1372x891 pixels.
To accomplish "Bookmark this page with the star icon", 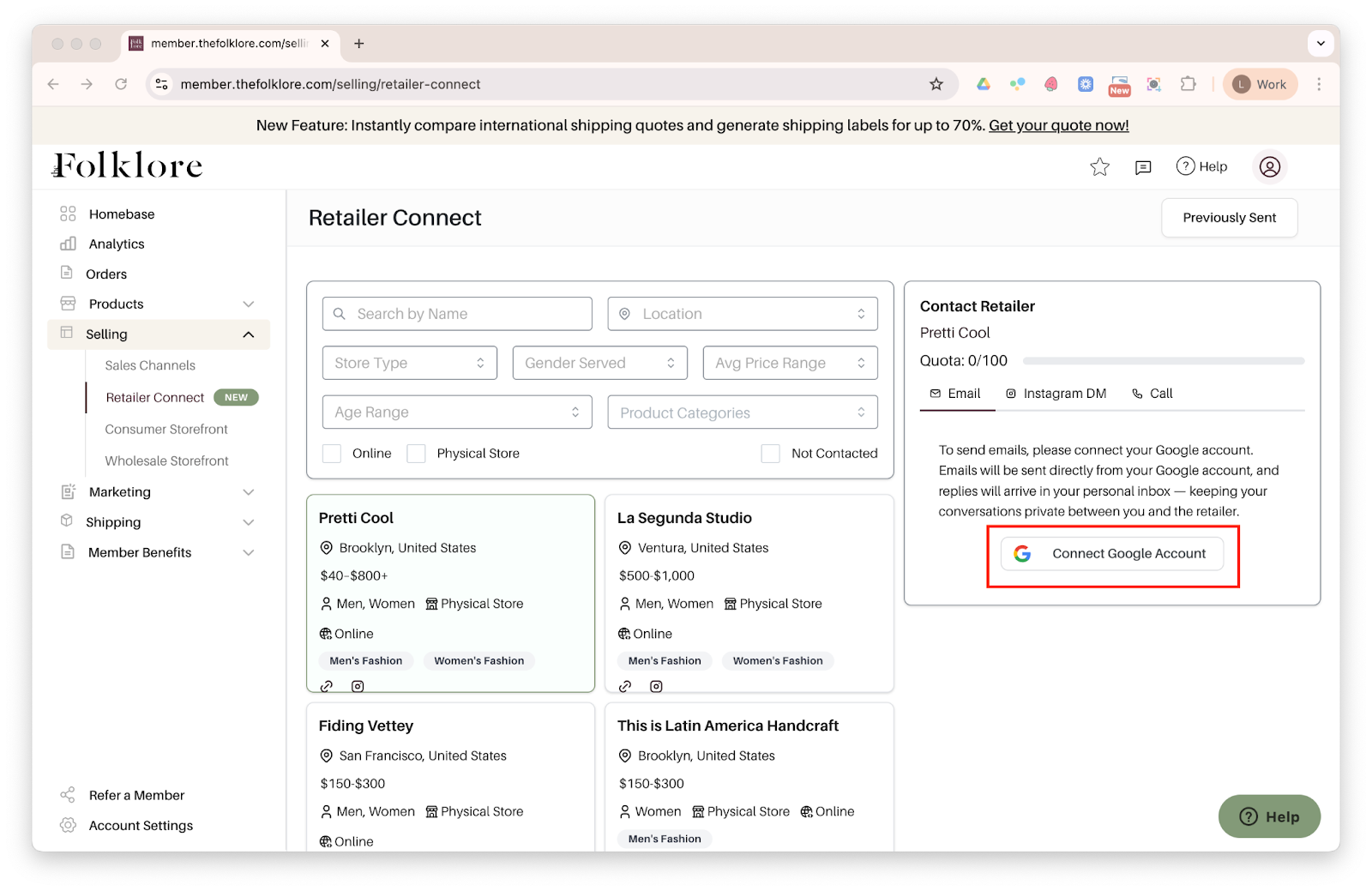I will [936, 84].
